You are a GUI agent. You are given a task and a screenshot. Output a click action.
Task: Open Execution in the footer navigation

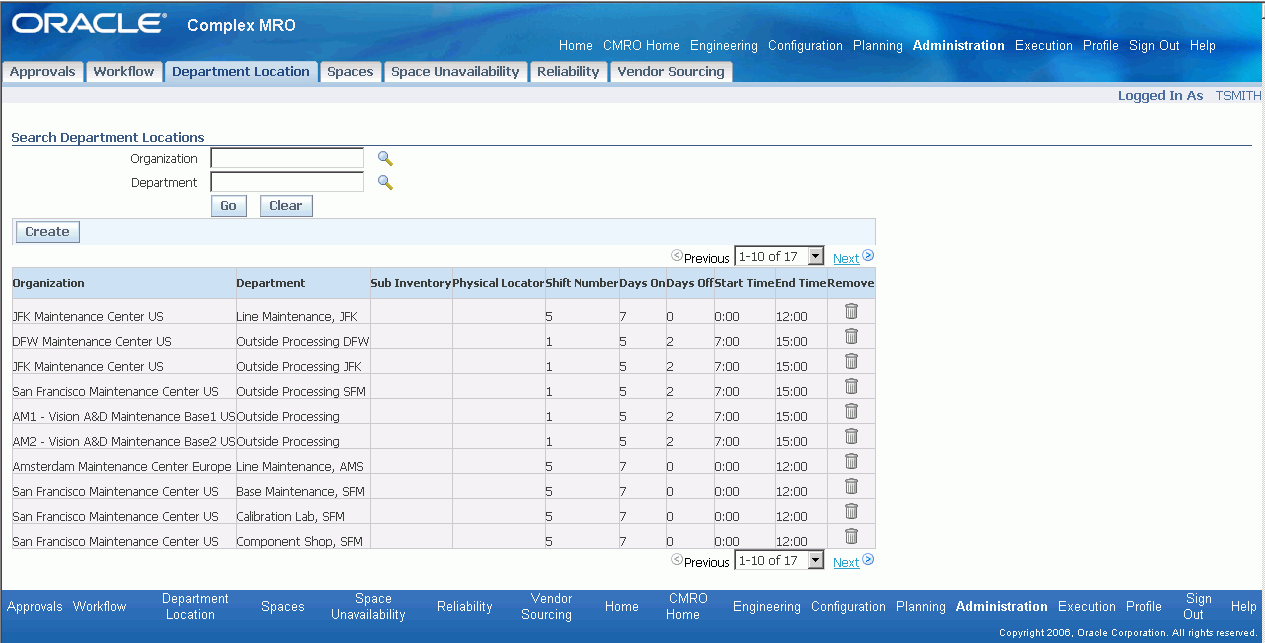(x=1087, y=607)
